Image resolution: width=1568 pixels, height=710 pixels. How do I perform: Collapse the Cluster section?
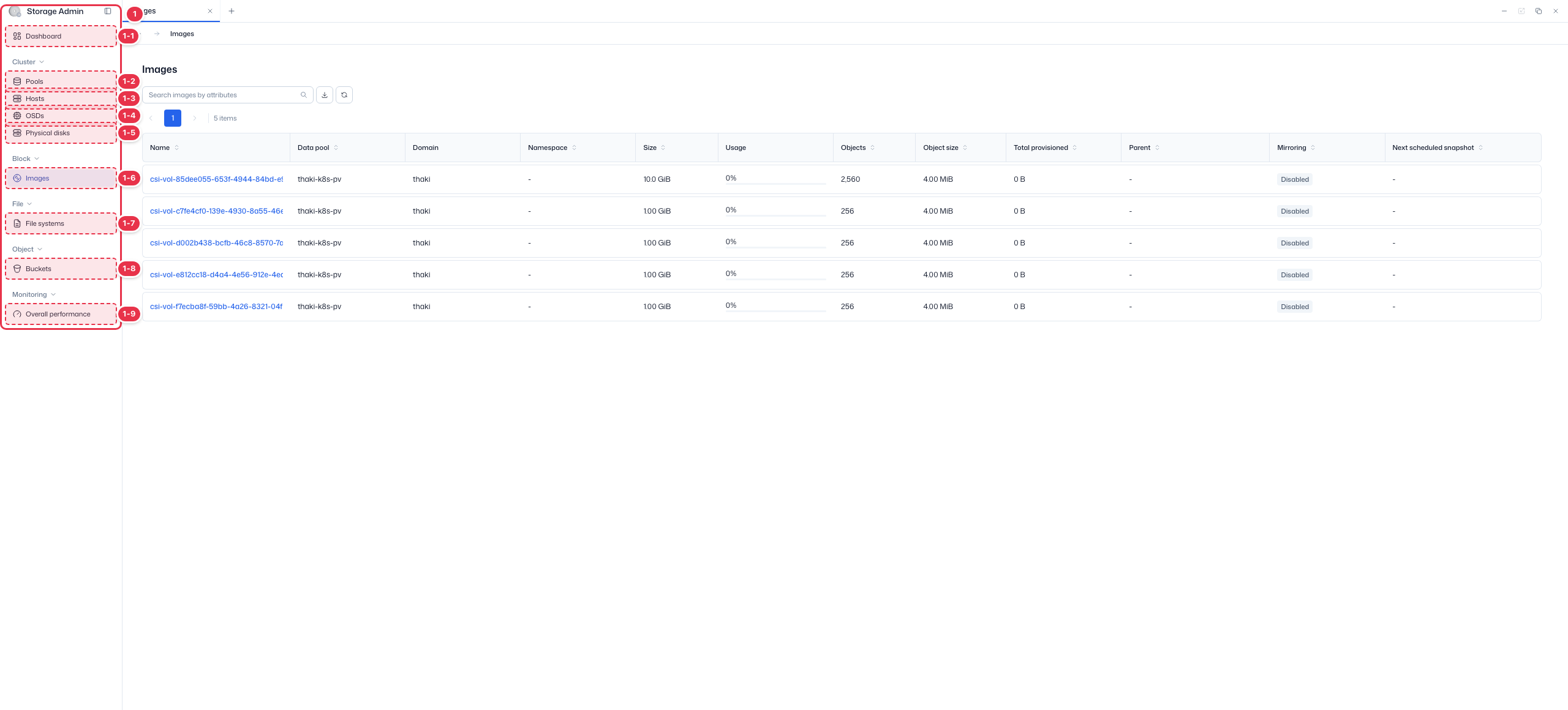click(28, 62)
